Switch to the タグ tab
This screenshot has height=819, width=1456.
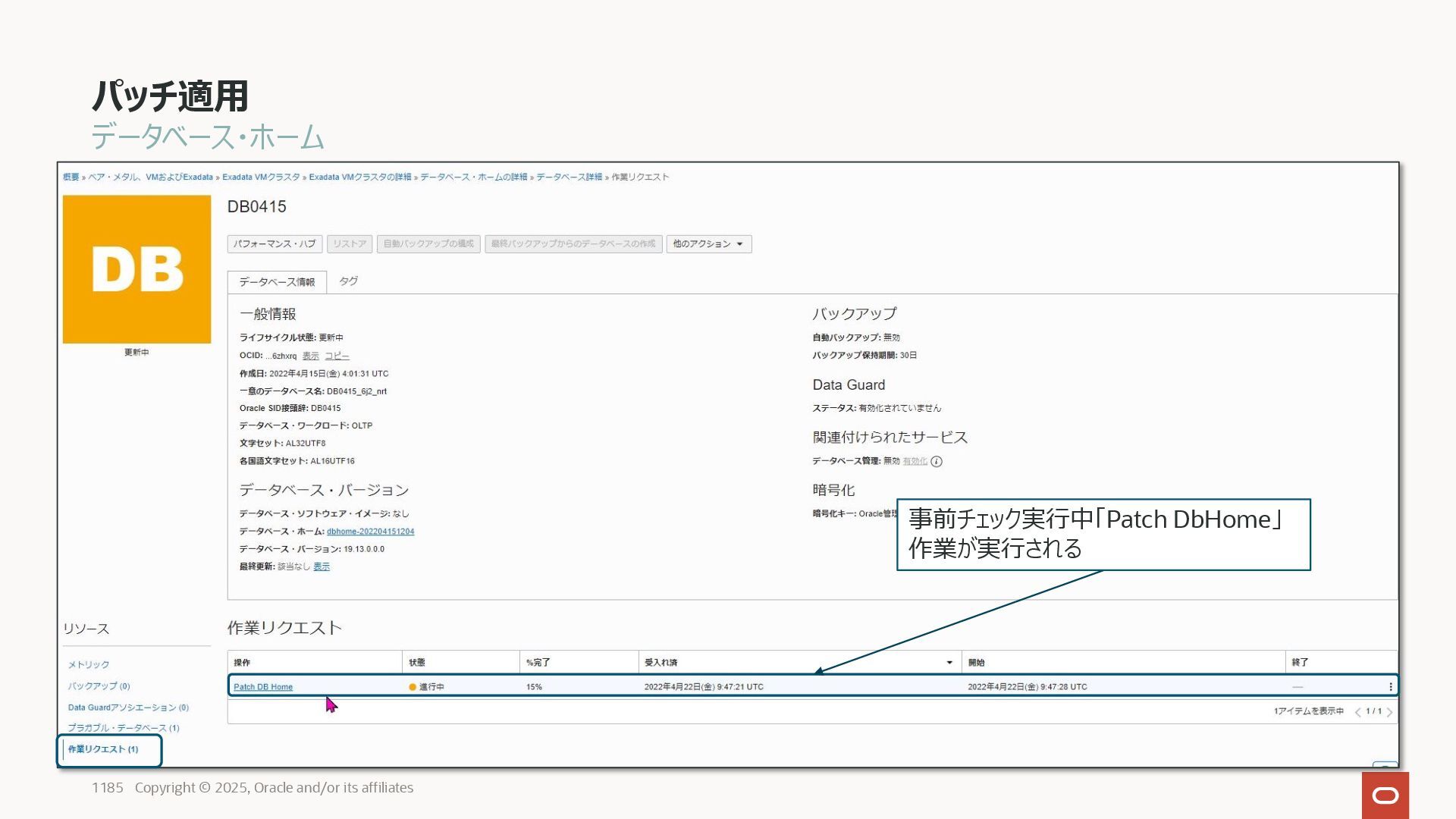click(348, 281)
